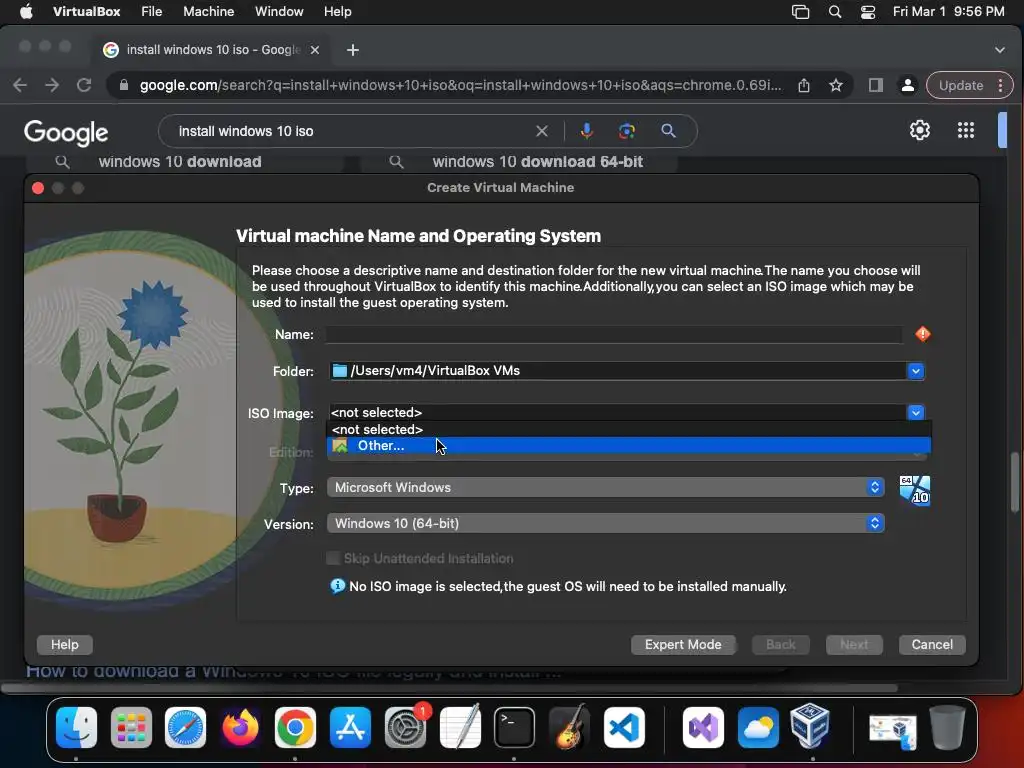Screen dimensions: 1024x768
Task: Open Control Center in menu bar
Action: [867, 12]
